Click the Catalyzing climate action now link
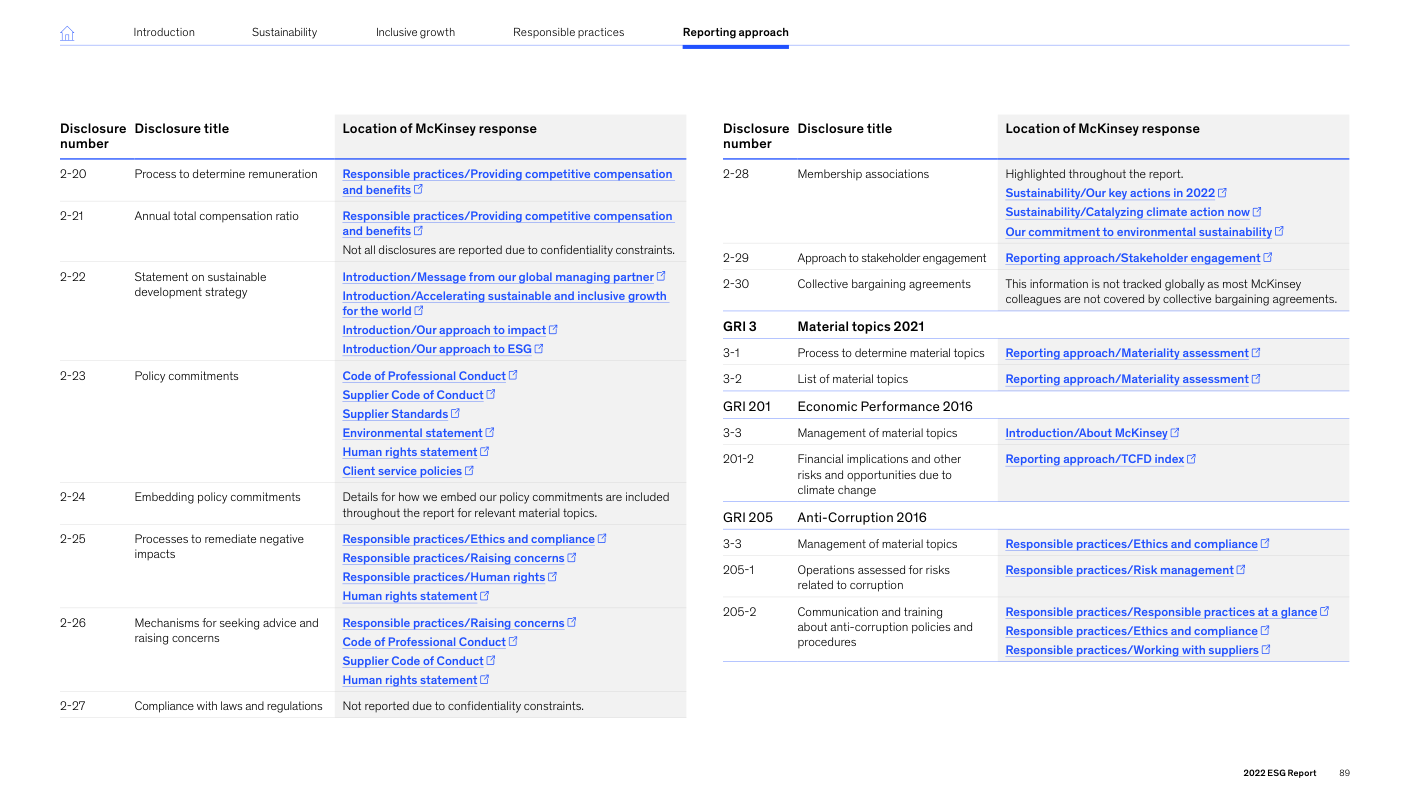This screenshot has height=794, width=1410. [x=1127, y=212]
